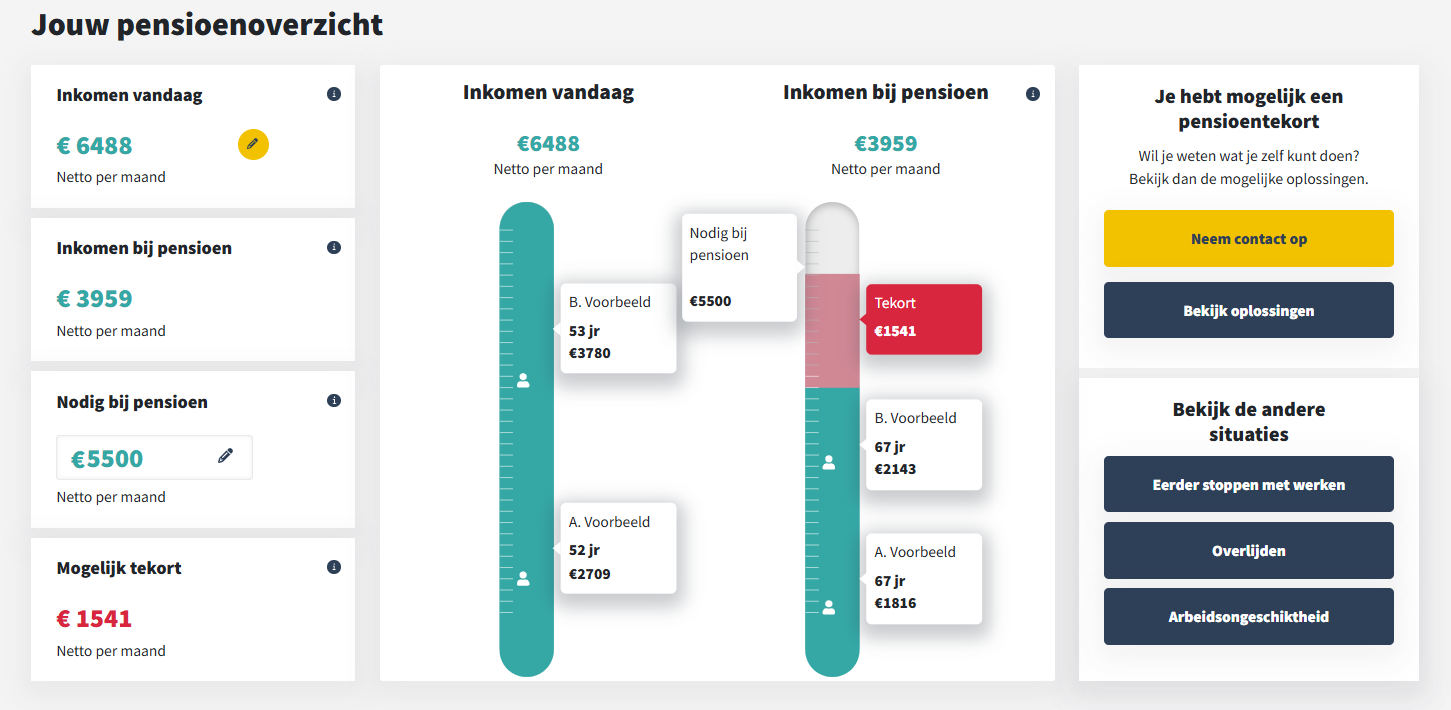This screenshot has height=710, width=1451.
Task: Choose the Overlijden situation
Action: click(1248, 551)
